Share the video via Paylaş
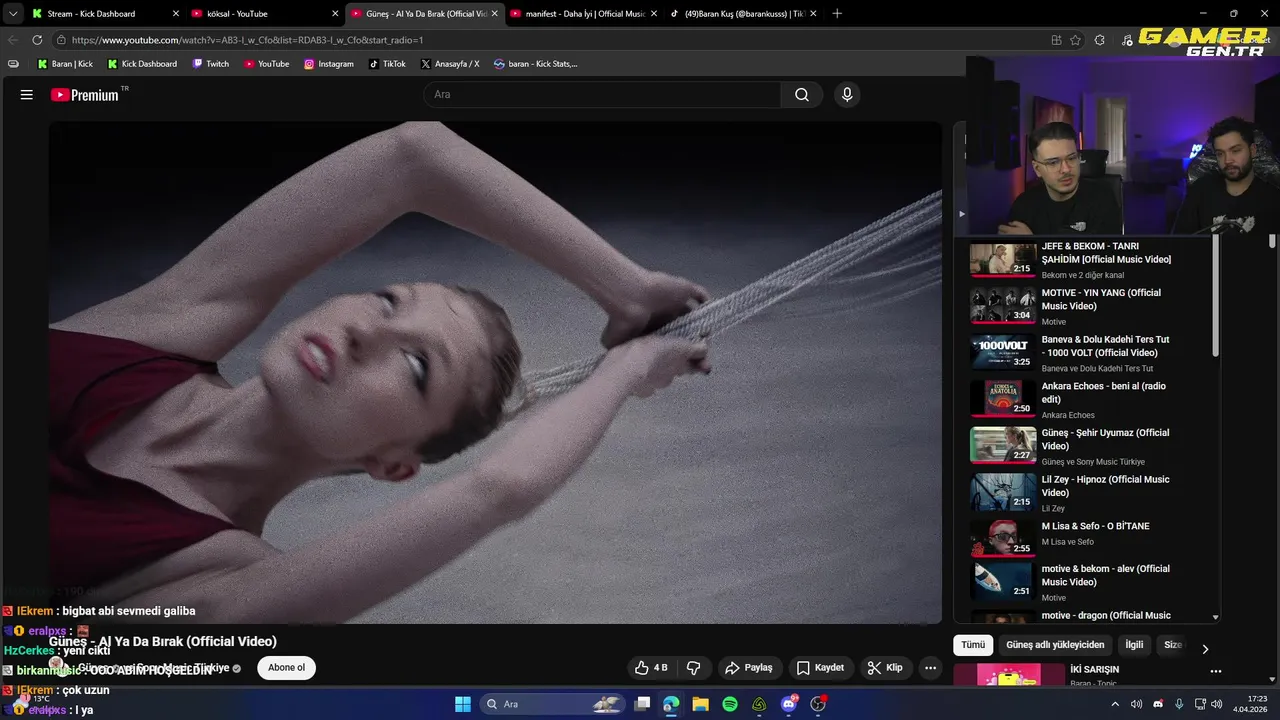This screenshot has height=720, width=1280. click(749, 668)
